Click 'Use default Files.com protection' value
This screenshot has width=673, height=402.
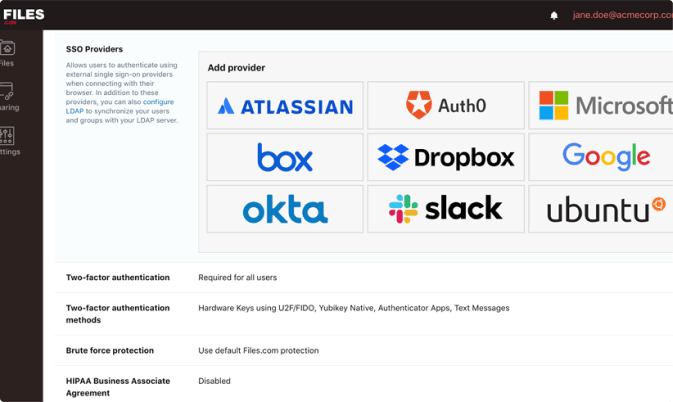tap(258, 351)
